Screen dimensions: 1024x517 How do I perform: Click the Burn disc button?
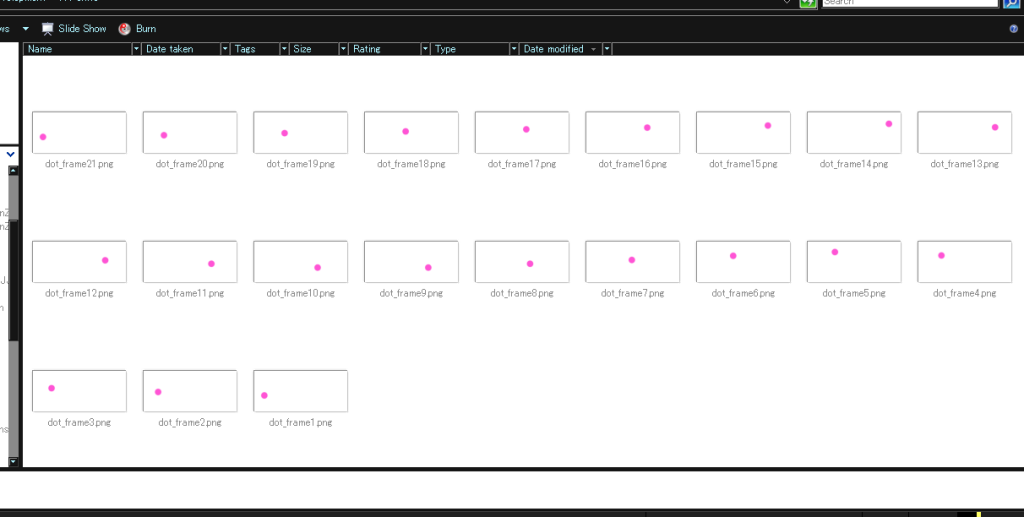coord(137,29)
